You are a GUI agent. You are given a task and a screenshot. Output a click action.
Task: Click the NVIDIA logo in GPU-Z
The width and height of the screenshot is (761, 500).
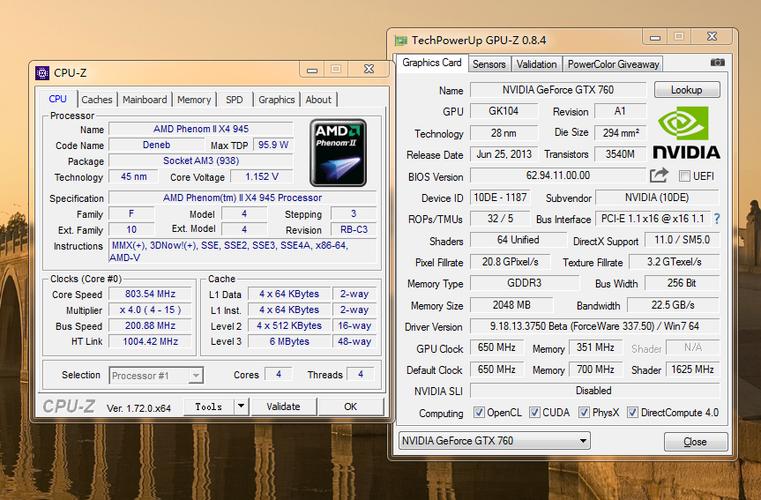point(686,132)
